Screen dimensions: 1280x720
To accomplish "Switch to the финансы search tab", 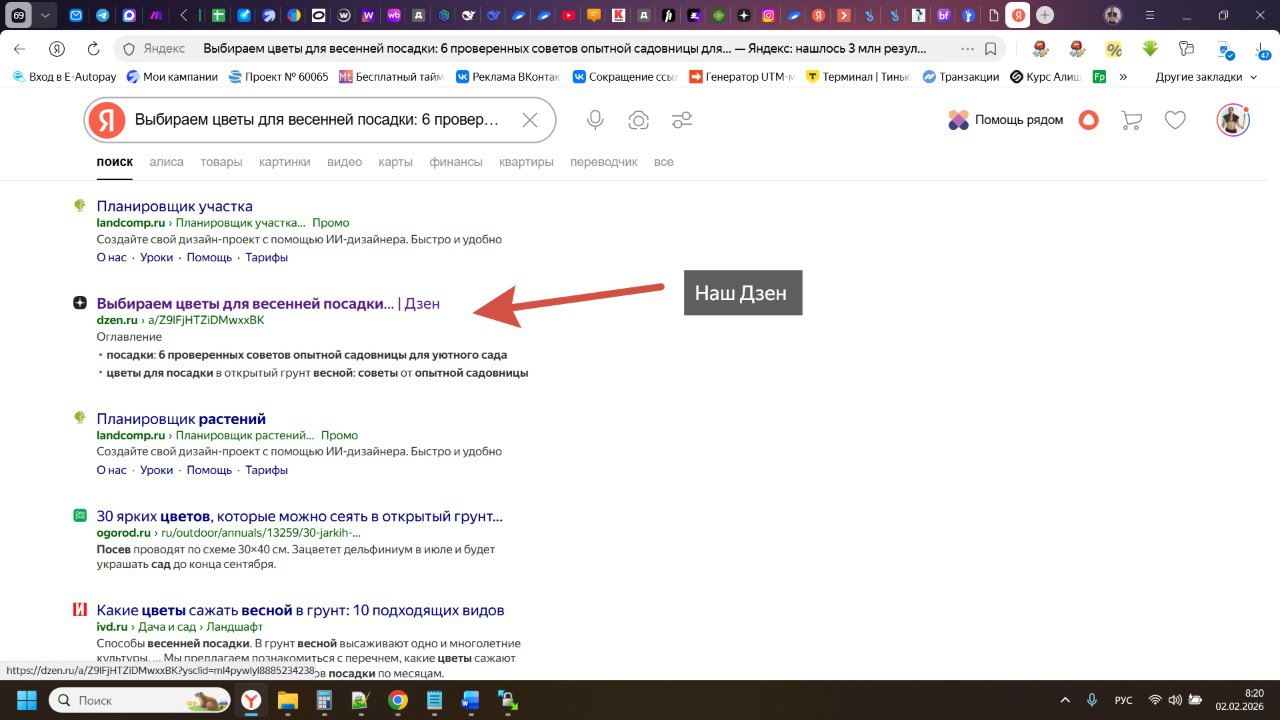I will click(x=456, y=162).
